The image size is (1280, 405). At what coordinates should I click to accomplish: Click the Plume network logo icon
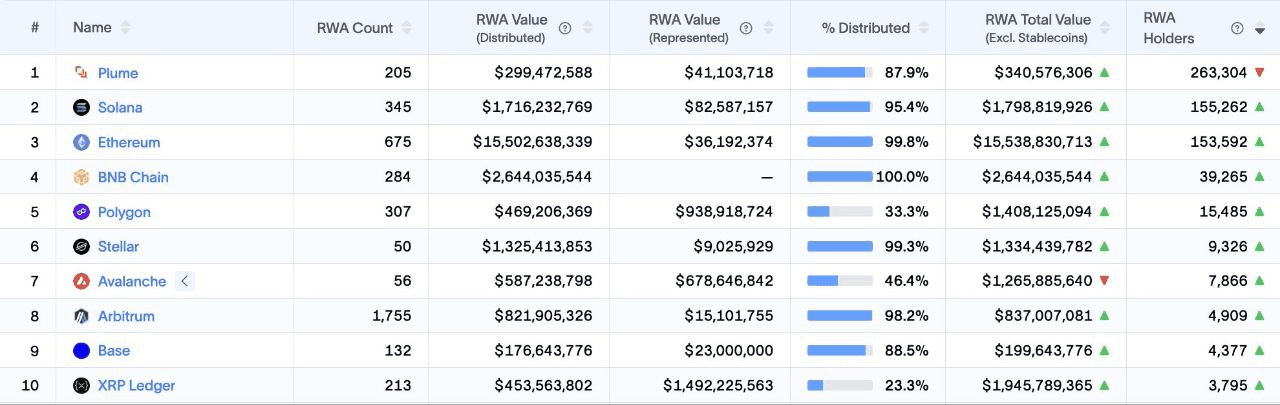81,73
